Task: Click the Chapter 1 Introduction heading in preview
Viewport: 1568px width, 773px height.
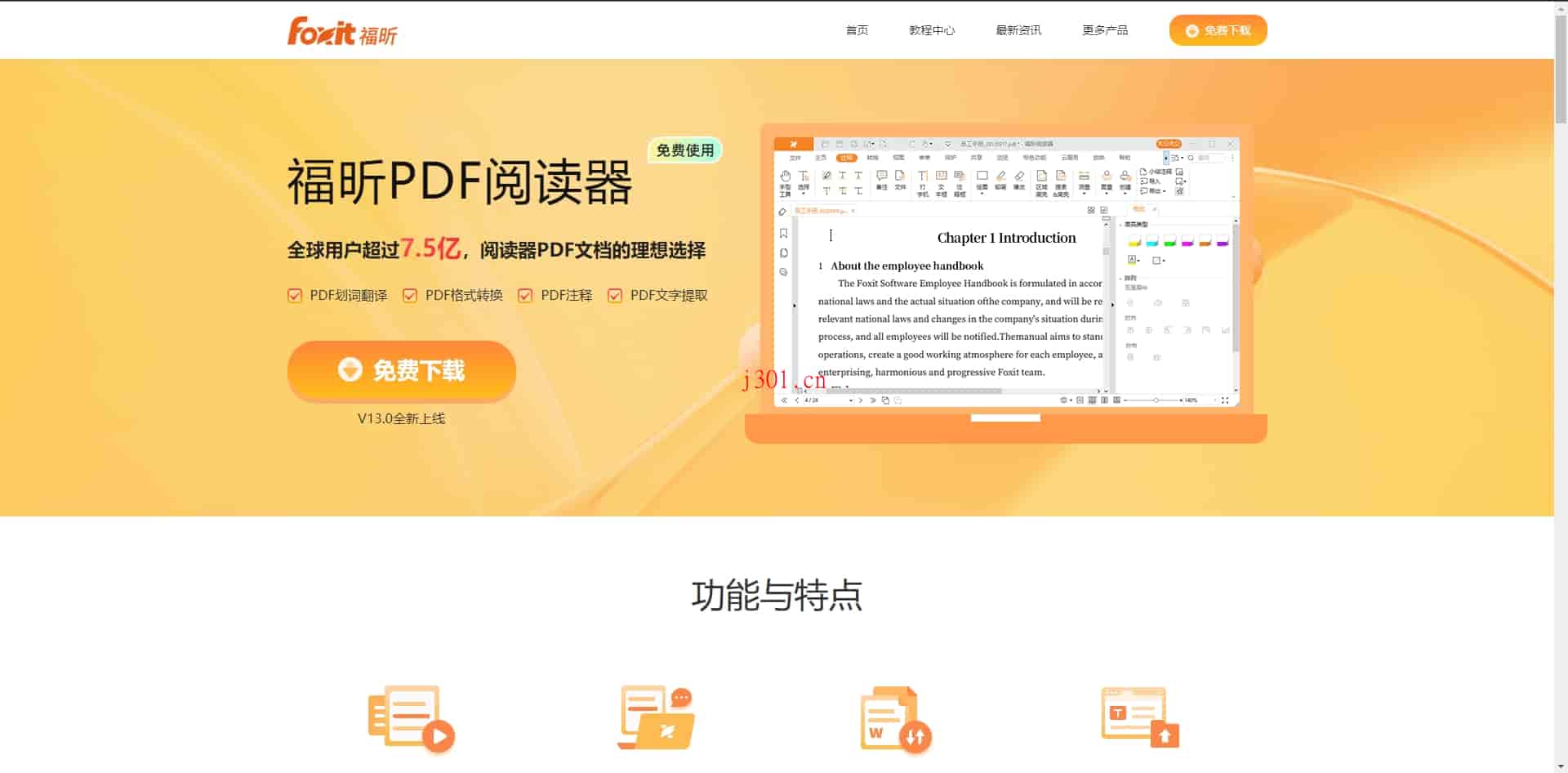Action: pyautogui.click(x=1006, y=238)
